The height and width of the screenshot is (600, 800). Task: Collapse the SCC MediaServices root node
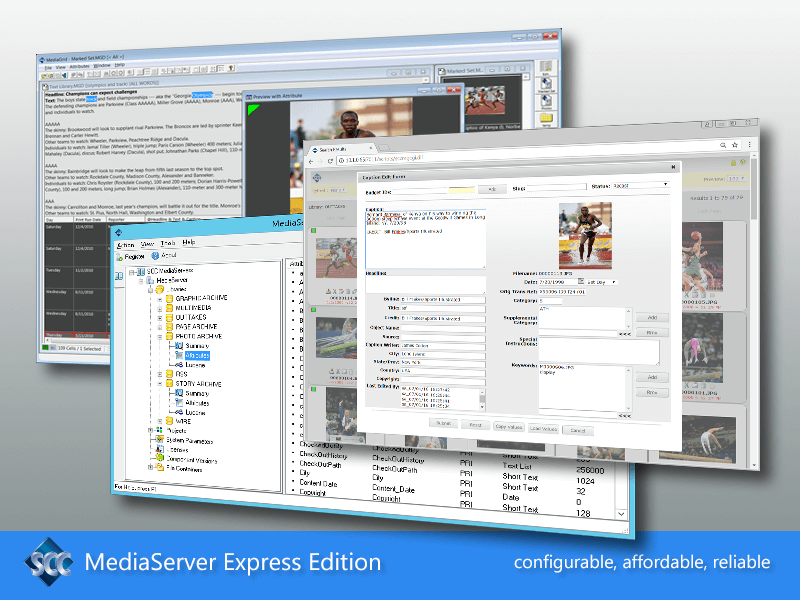tap(132, 272)
